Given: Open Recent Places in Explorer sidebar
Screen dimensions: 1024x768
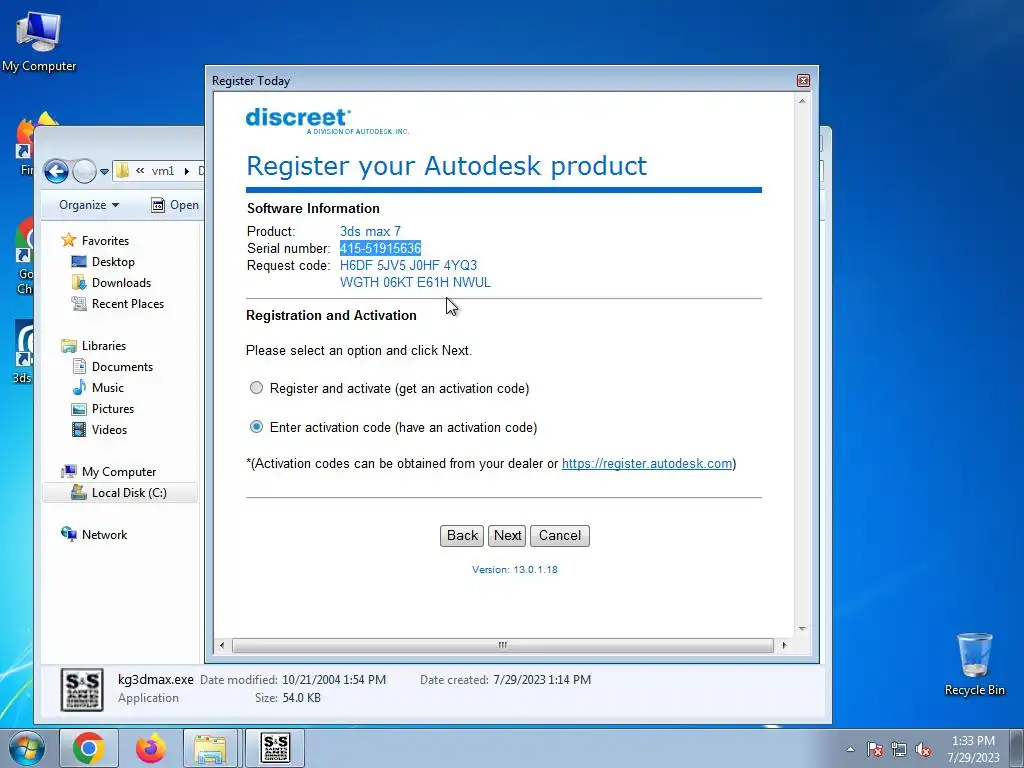Looking at the screenshot, I should click(127, 303).
